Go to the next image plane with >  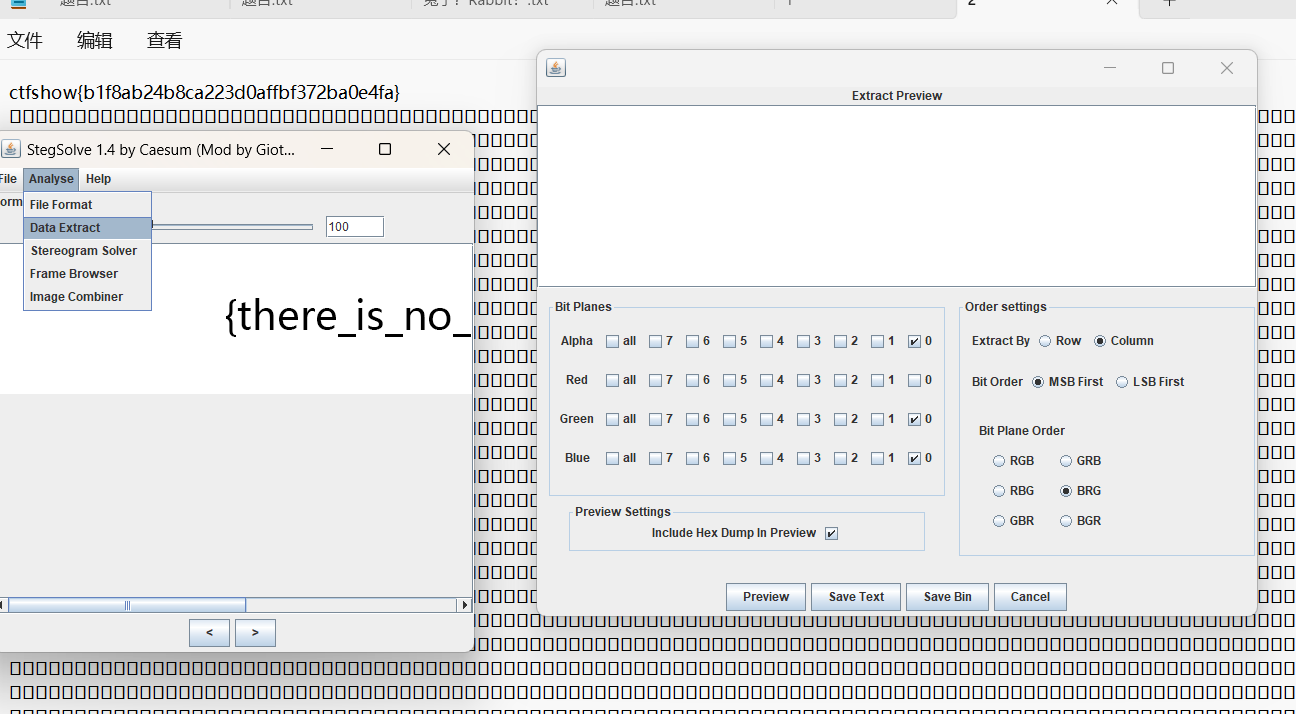(255, 633)
